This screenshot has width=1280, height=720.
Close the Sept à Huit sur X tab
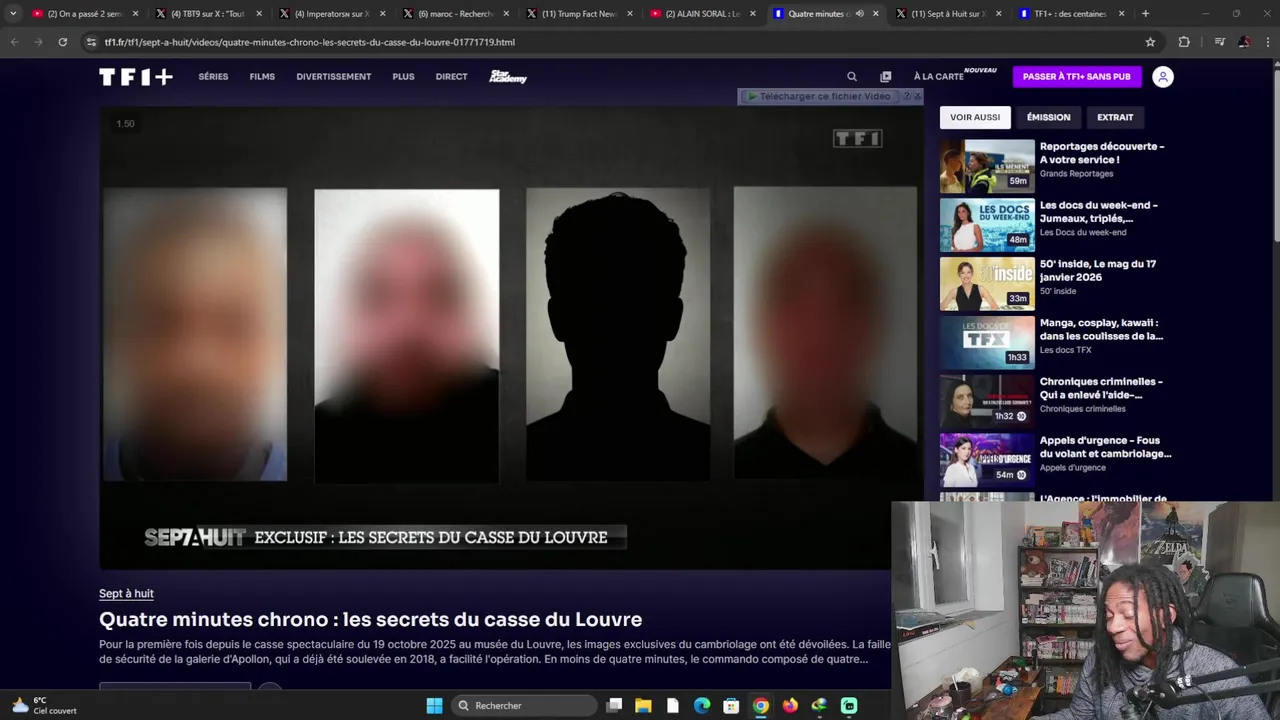(x=999, y=14)
